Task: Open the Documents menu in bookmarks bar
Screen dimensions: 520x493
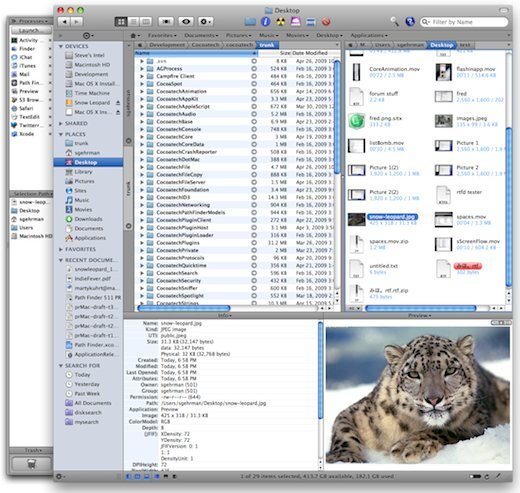Action: pyautogui.click(x=201, y=35)
